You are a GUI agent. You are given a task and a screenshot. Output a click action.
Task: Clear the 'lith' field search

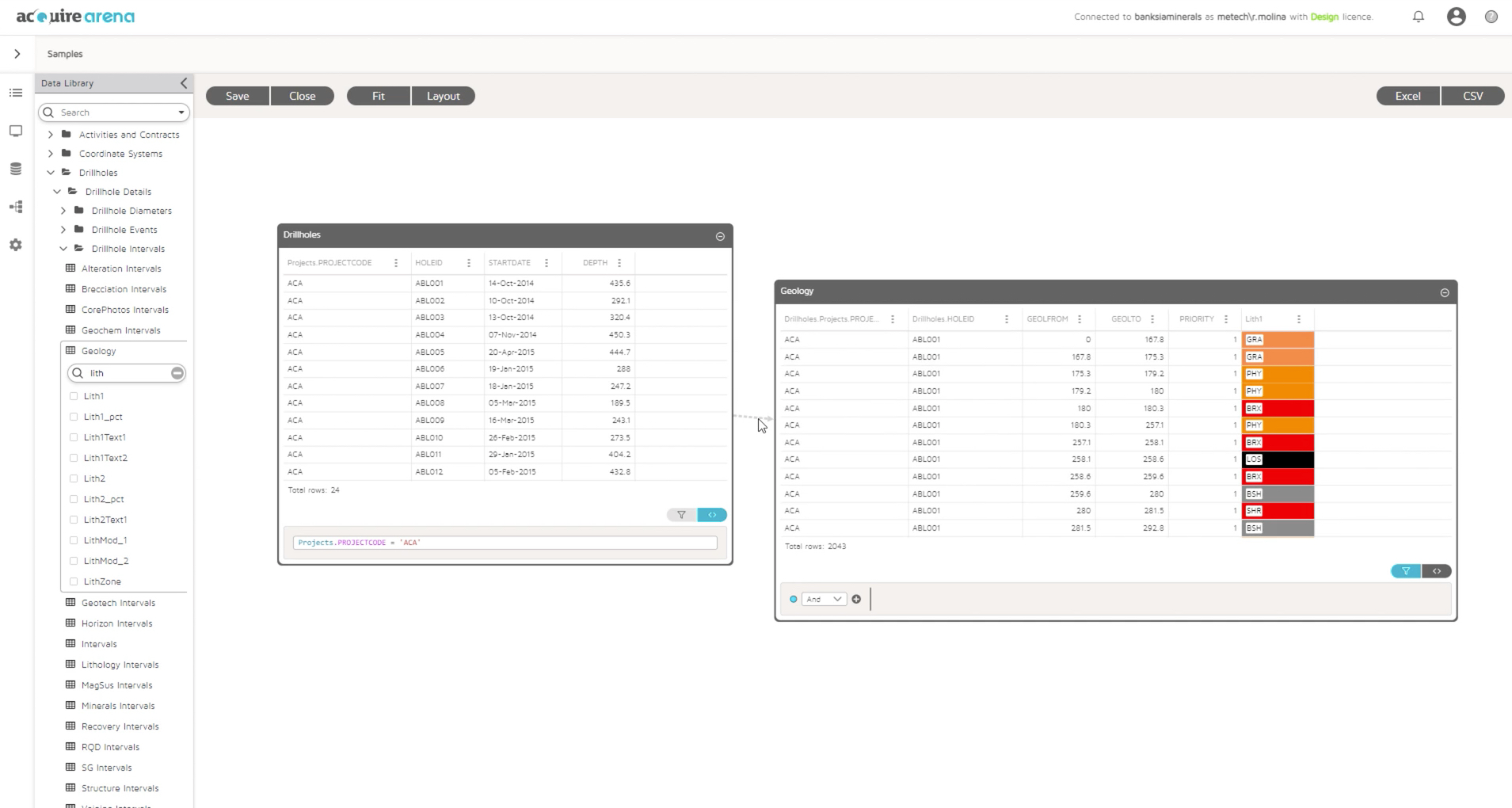tap(177, 373)
